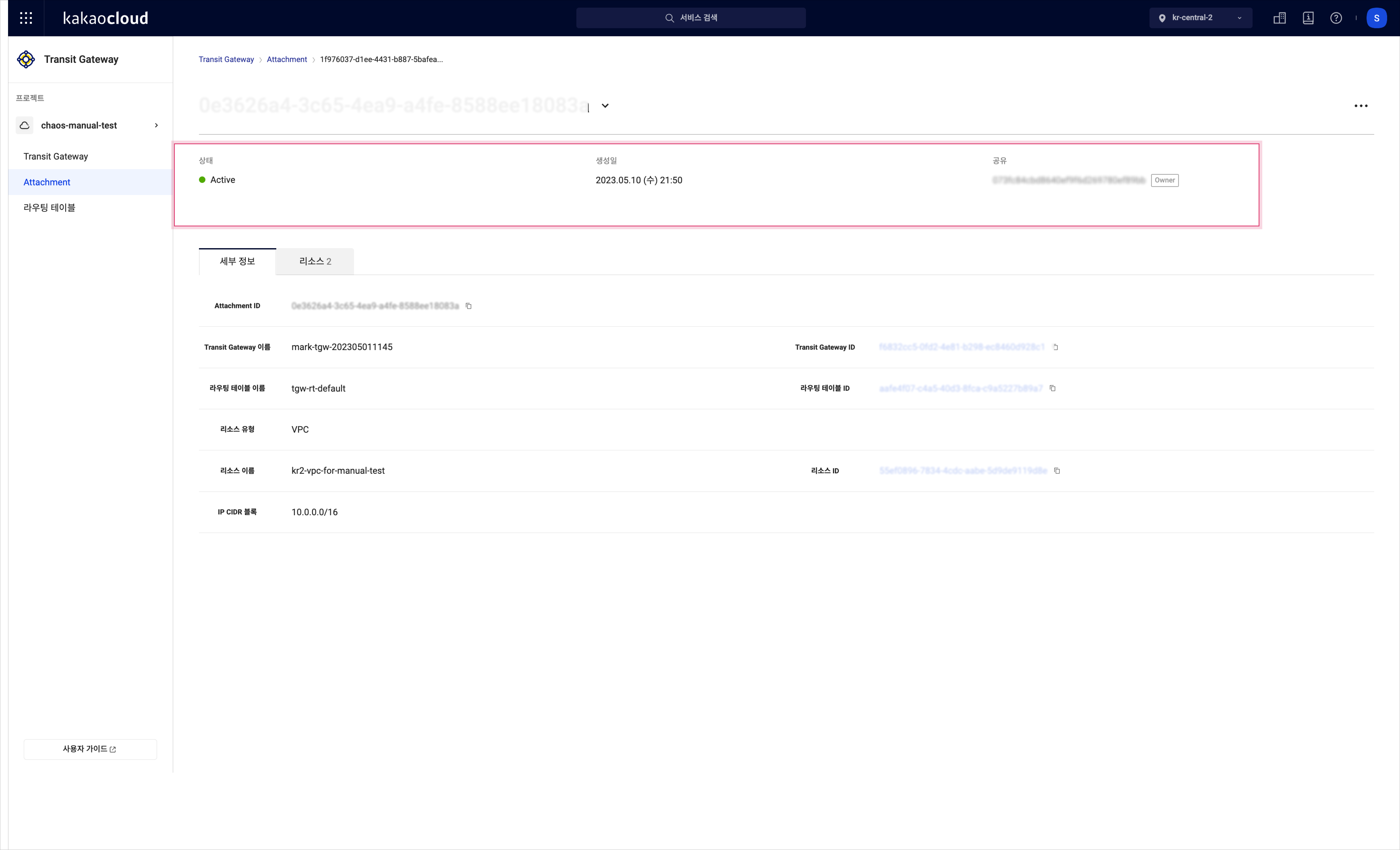The height and width of the screenshot is (850, 1400).
Task: Expand the attachment title dropdown chevron
Action: coord(605,106)
